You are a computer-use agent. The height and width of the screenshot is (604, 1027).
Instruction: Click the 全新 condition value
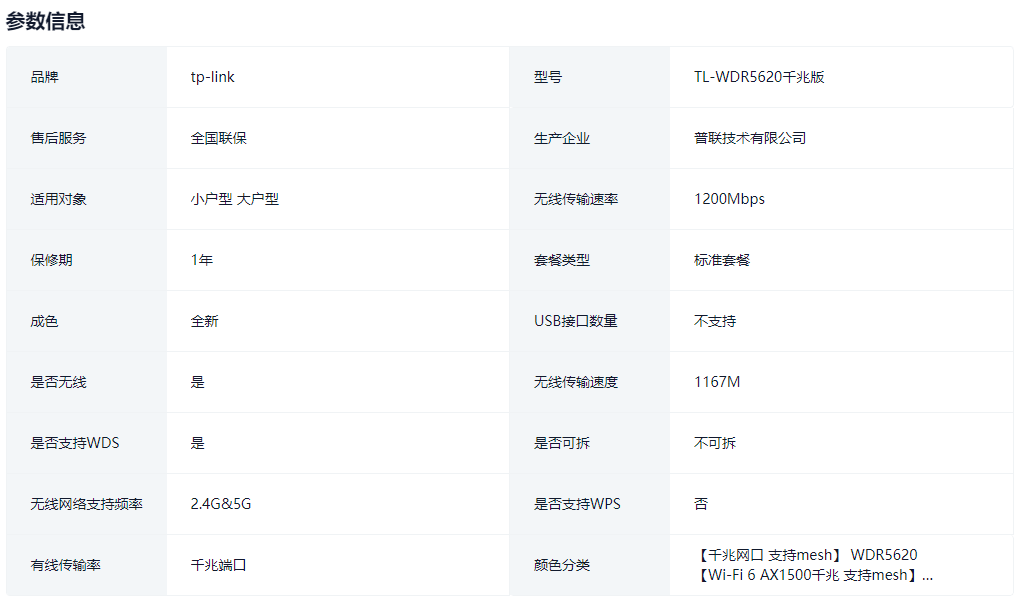204,321
